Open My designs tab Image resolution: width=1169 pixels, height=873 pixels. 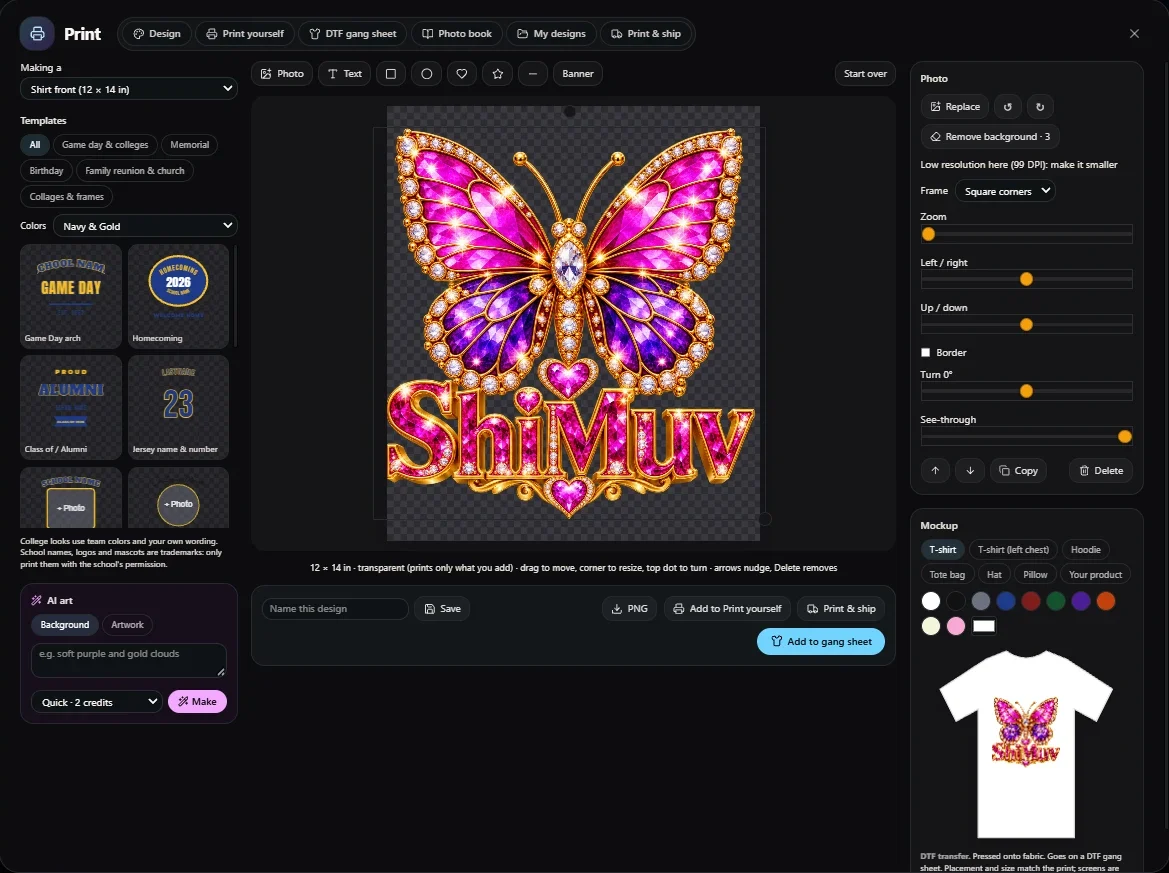(x=551, y=34)
